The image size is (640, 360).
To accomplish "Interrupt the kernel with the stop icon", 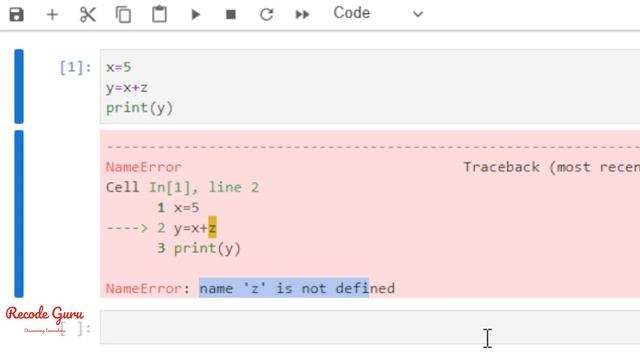I will pos(231,15).
